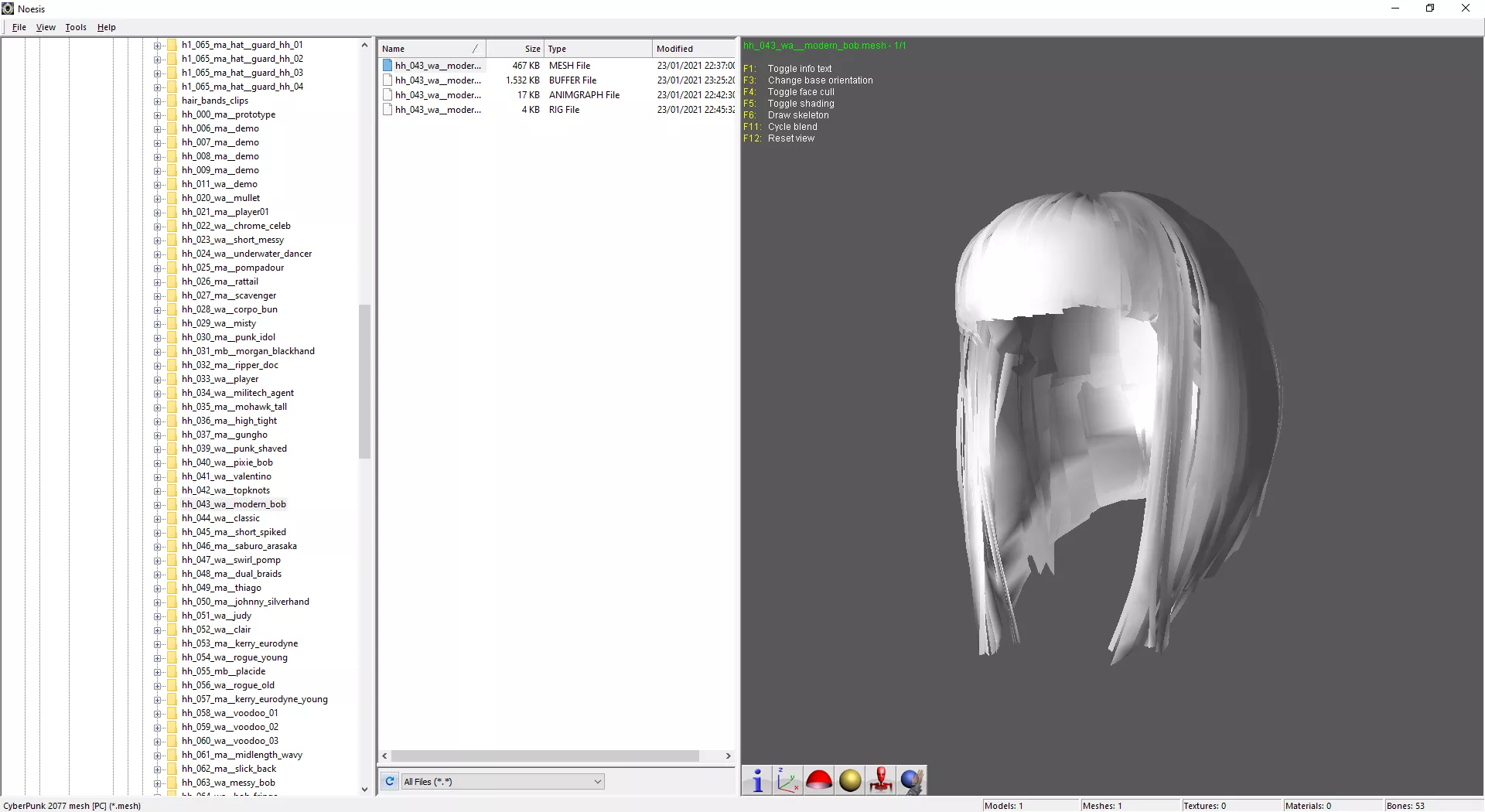Click the file list's left scroll arrow
Image resolution: width=1485 pixels, height=812 pixels.
(385, 756)
